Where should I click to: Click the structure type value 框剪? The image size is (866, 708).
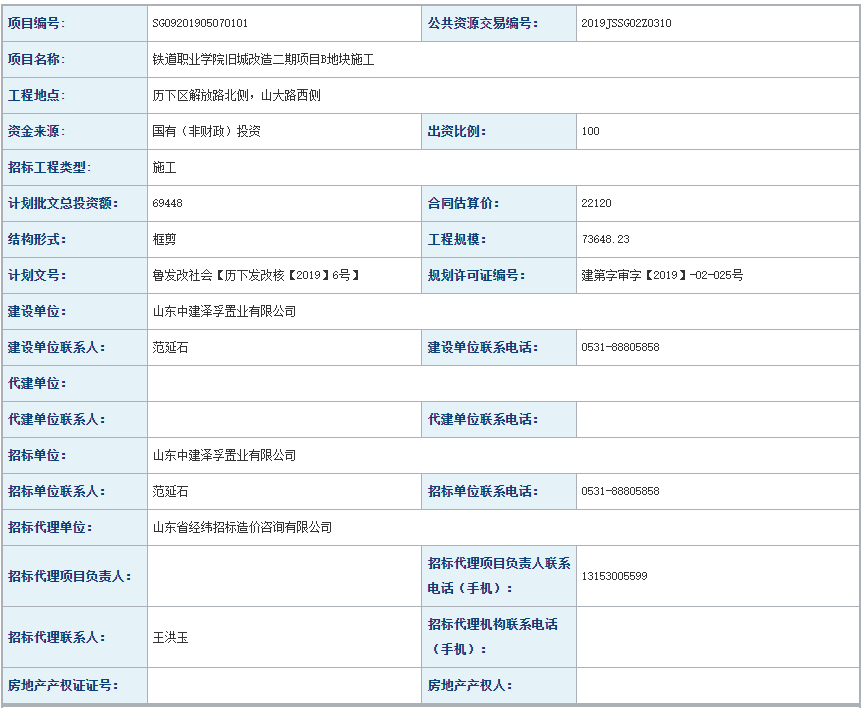click(164, 239)
